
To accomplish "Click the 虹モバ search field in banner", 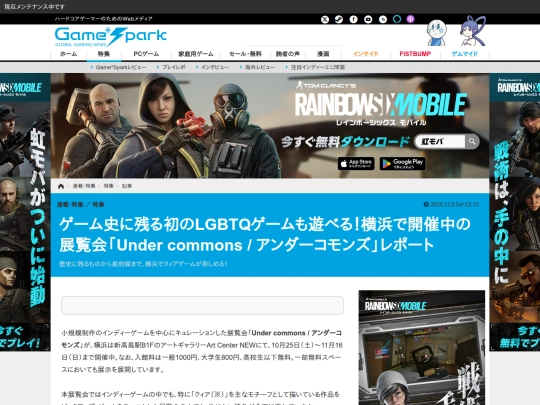I will coord(440,142).
